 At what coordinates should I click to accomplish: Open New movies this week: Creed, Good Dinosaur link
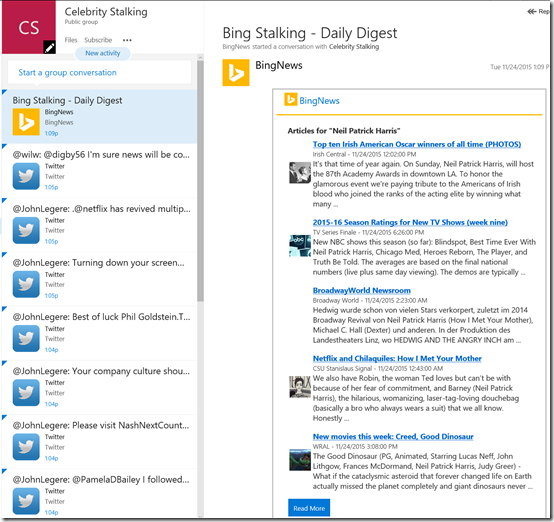click(393, 436)
